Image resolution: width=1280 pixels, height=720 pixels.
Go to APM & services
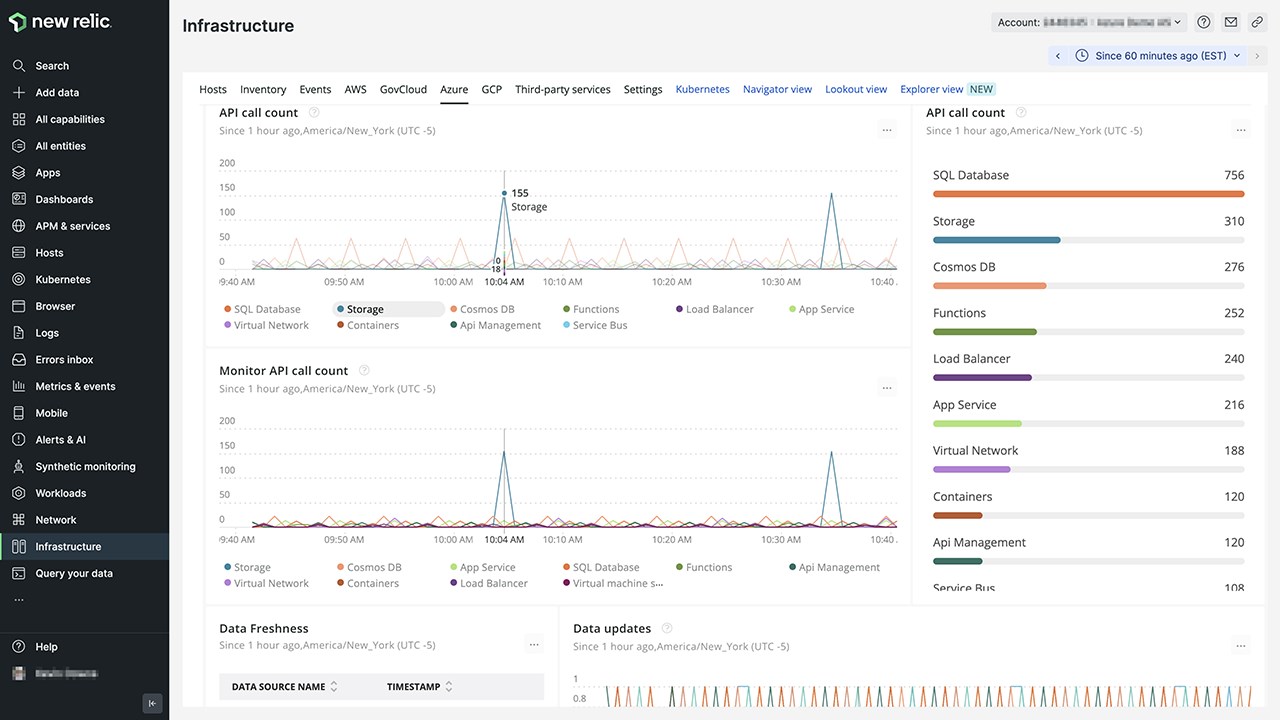[72, 226]
